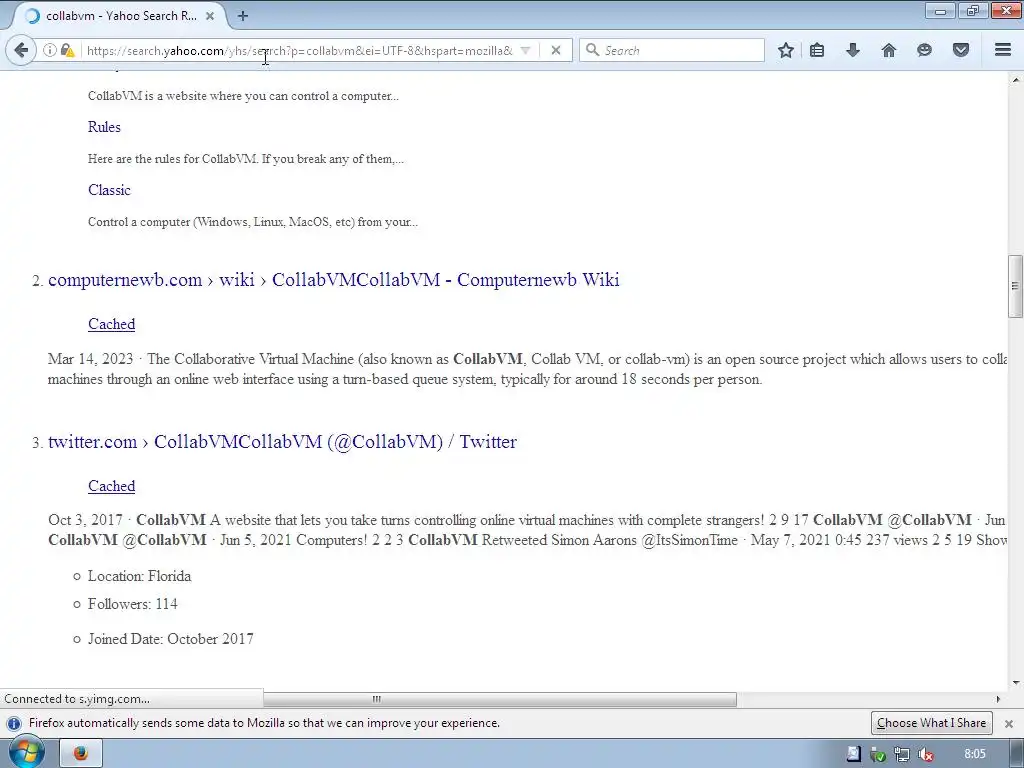The height and width of the screenshot is (768, 1024).
Task: Click the Choose What I Share button
Action: [x=931, y=723]
